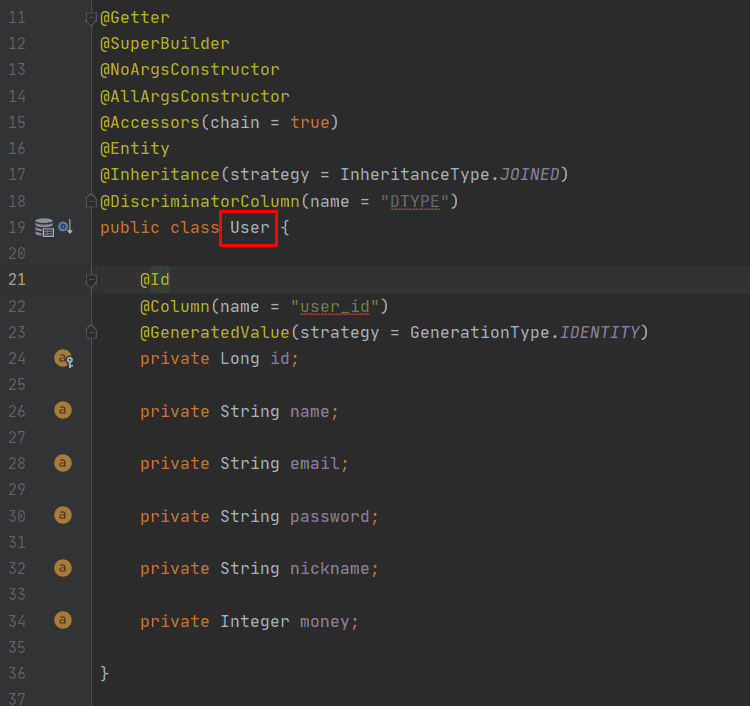This screenshot has height=706, width=750.
Task: Click the 'true' value in chain = true
Action: click(310, 122)
